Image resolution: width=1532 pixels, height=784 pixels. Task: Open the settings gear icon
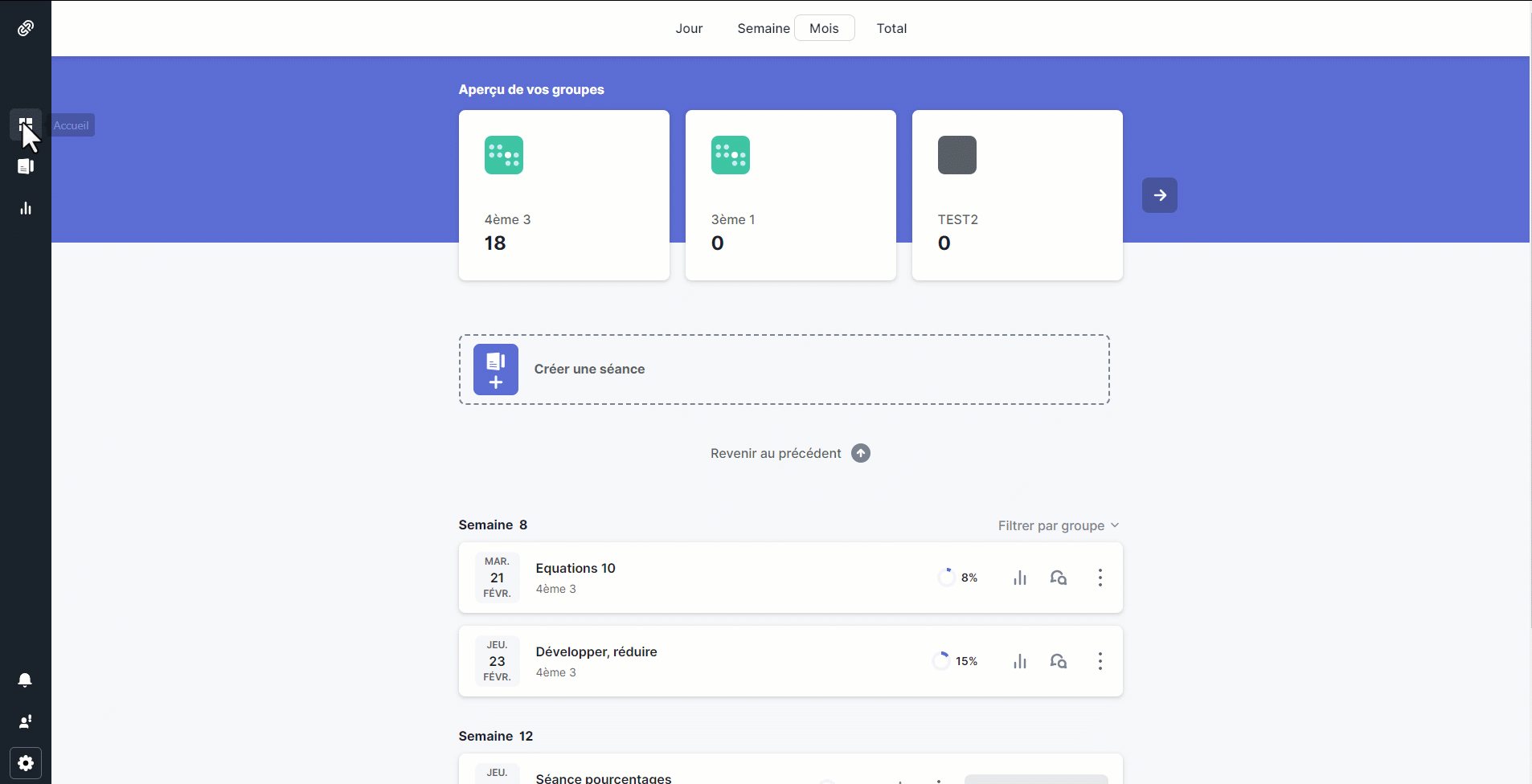coord(26,763)
